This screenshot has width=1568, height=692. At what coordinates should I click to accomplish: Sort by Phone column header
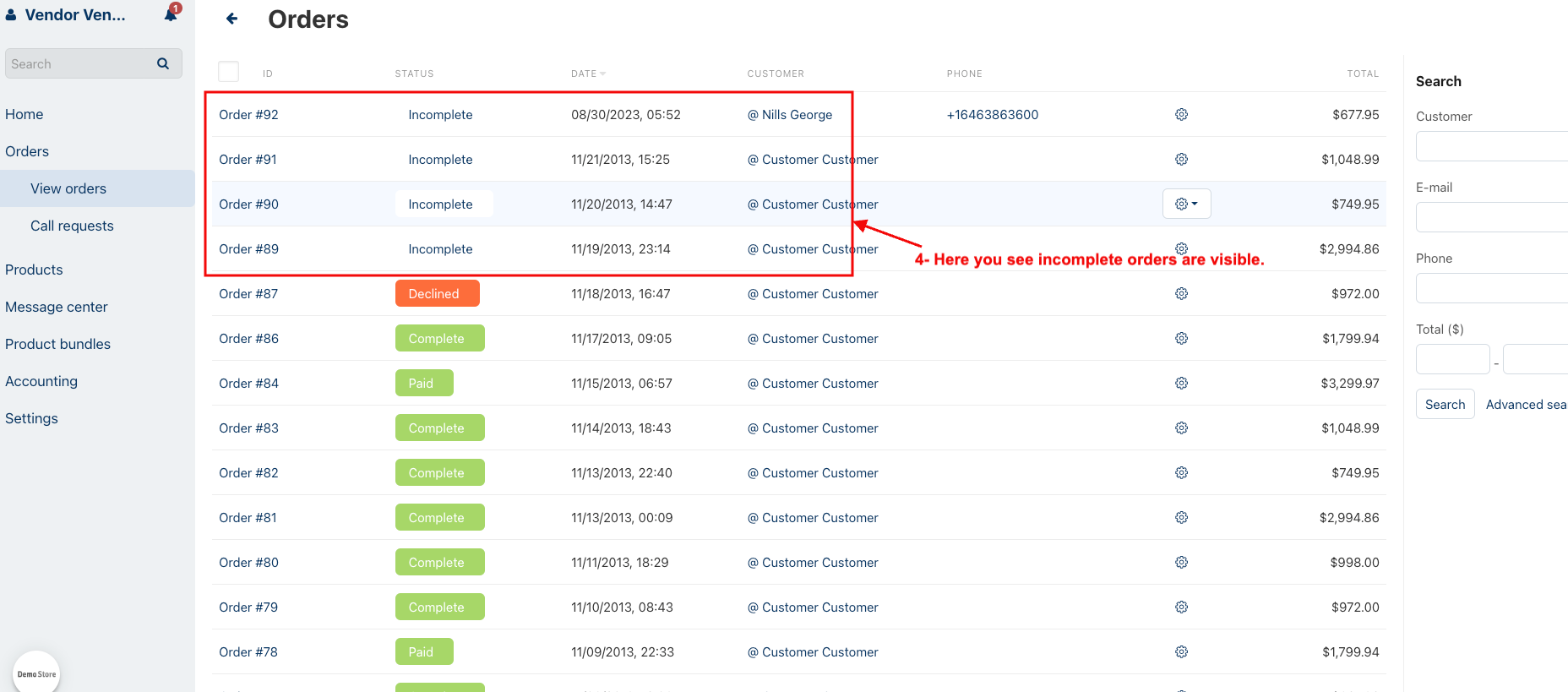964,74
